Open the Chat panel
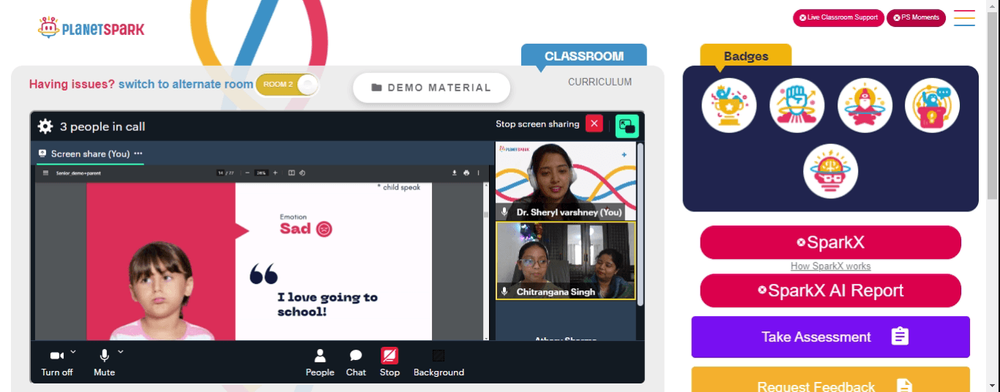The image size is (1000, 392). point(356,362)
